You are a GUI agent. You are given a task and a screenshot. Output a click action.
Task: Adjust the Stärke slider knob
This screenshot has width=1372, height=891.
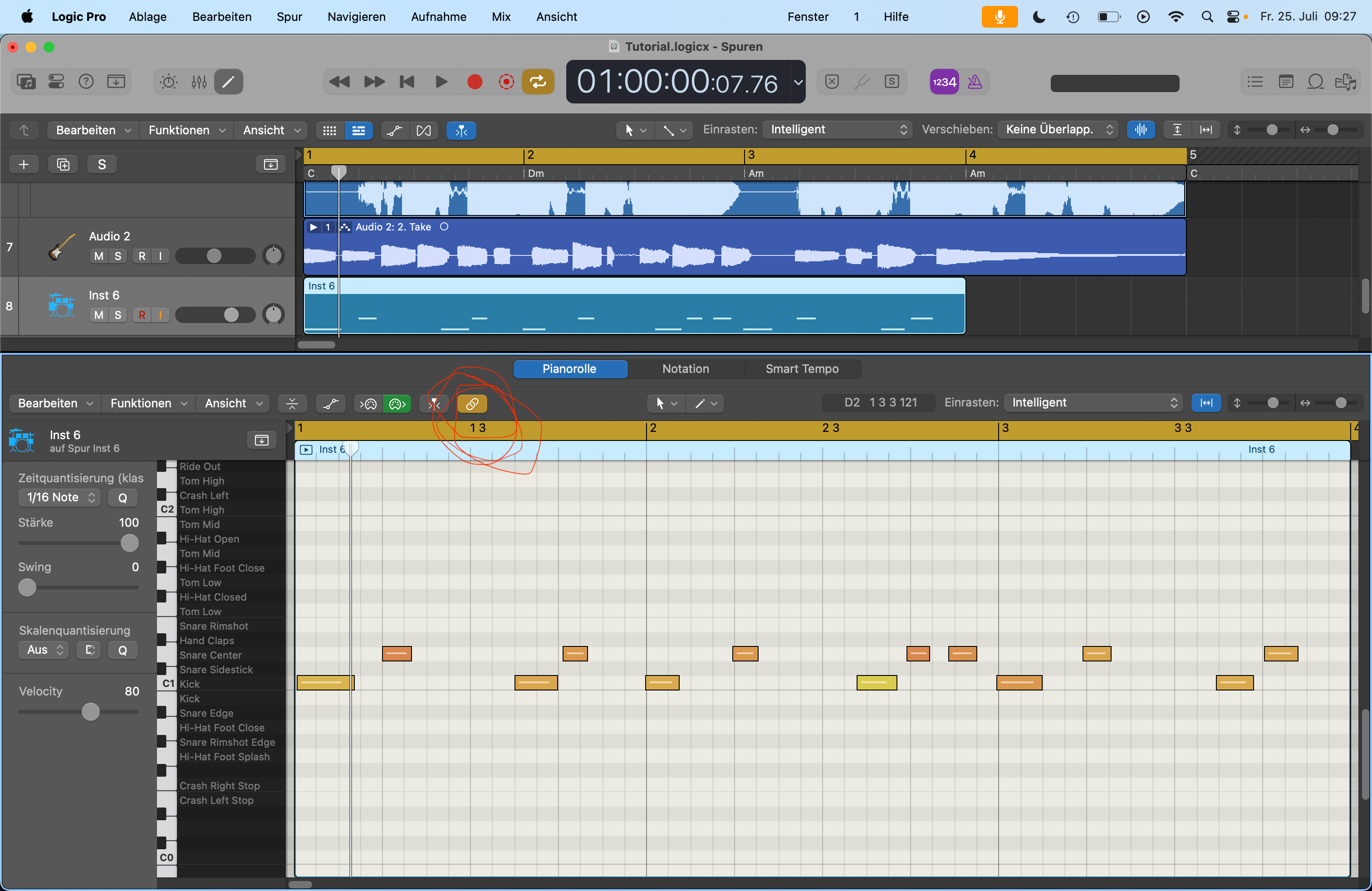[x=130, y=543]
